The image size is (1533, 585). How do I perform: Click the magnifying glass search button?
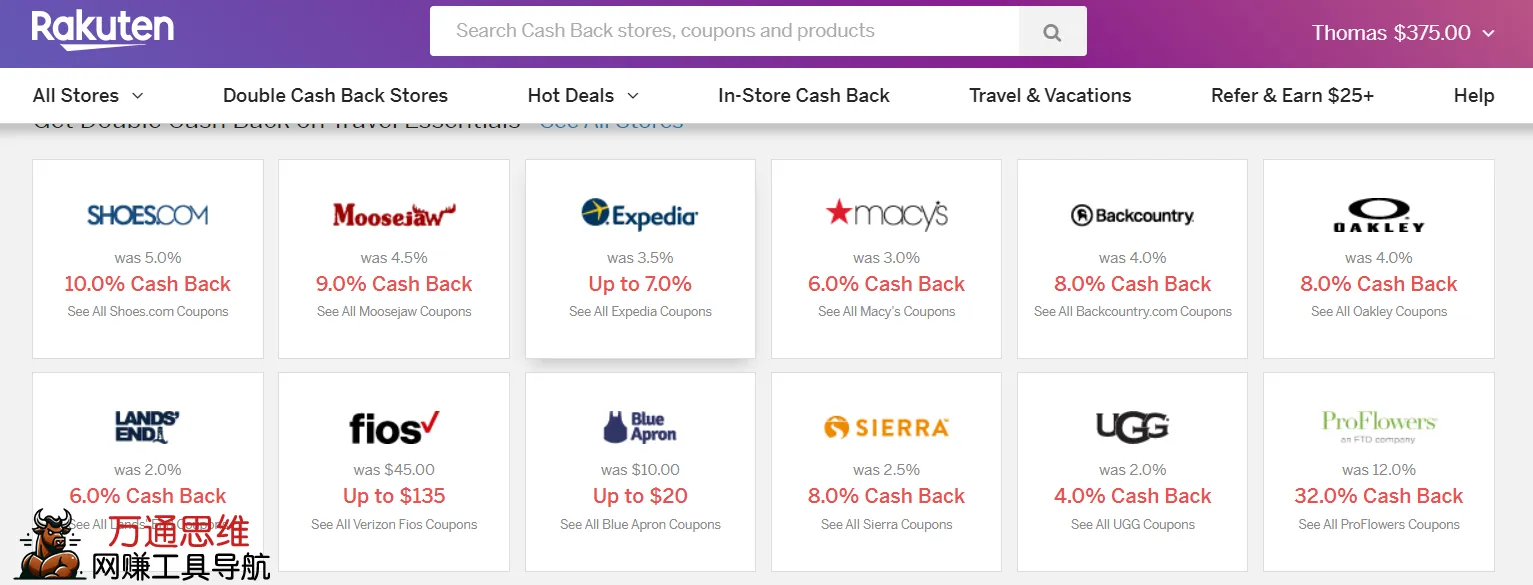coord(1051,32)
